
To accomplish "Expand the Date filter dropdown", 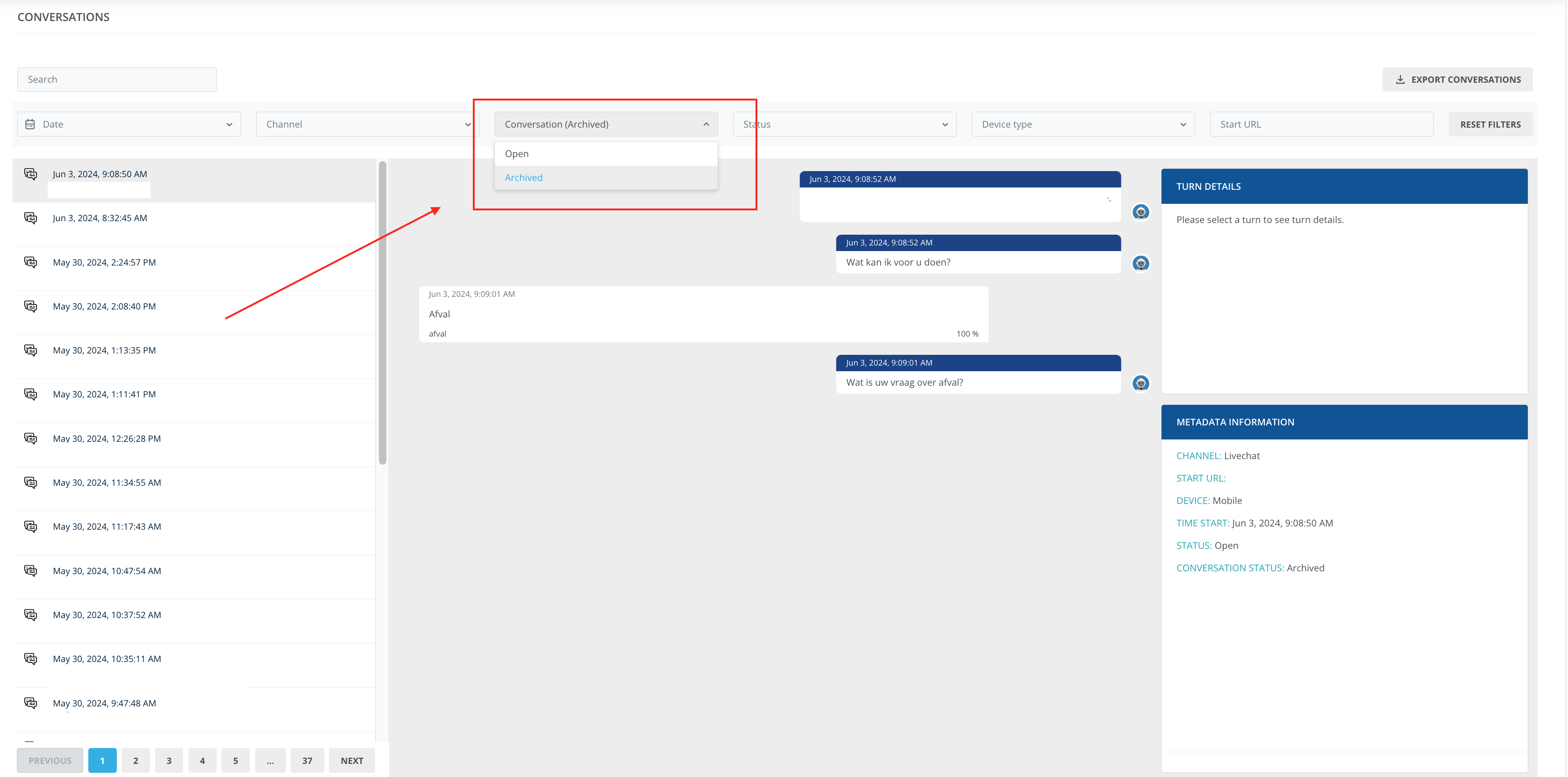I will coord(129,124).
